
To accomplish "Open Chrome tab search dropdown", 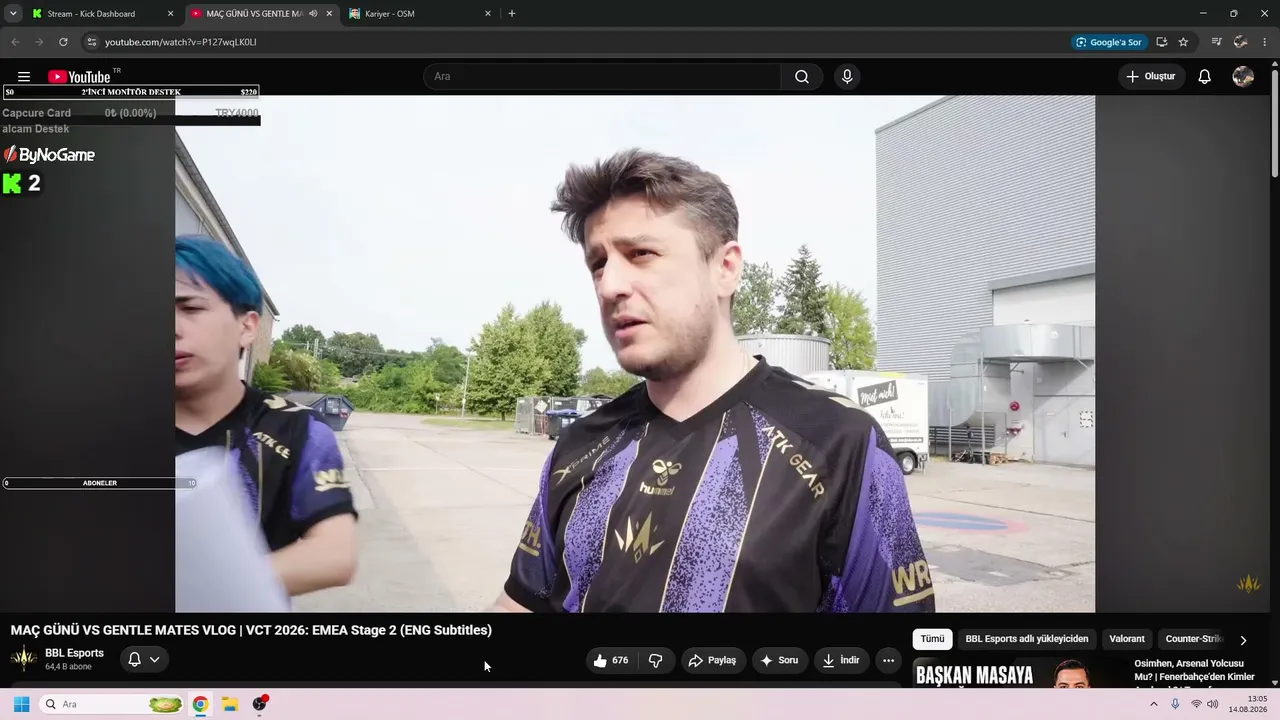I will coord(13,14).
